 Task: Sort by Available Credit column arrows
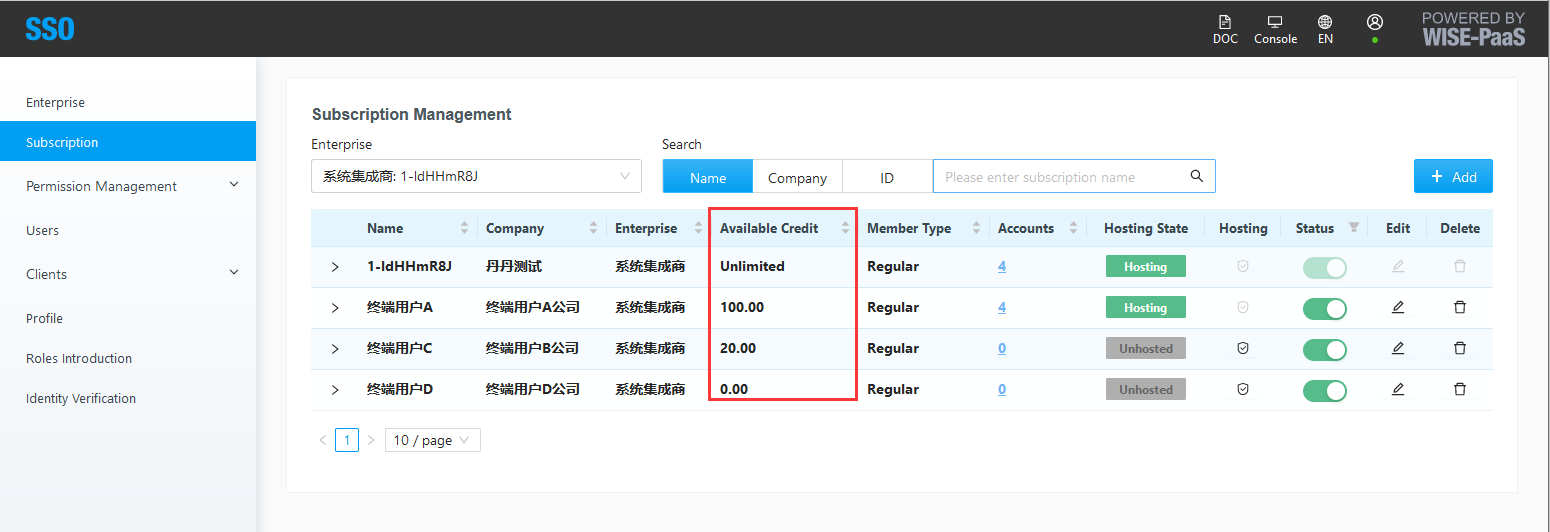846,228
